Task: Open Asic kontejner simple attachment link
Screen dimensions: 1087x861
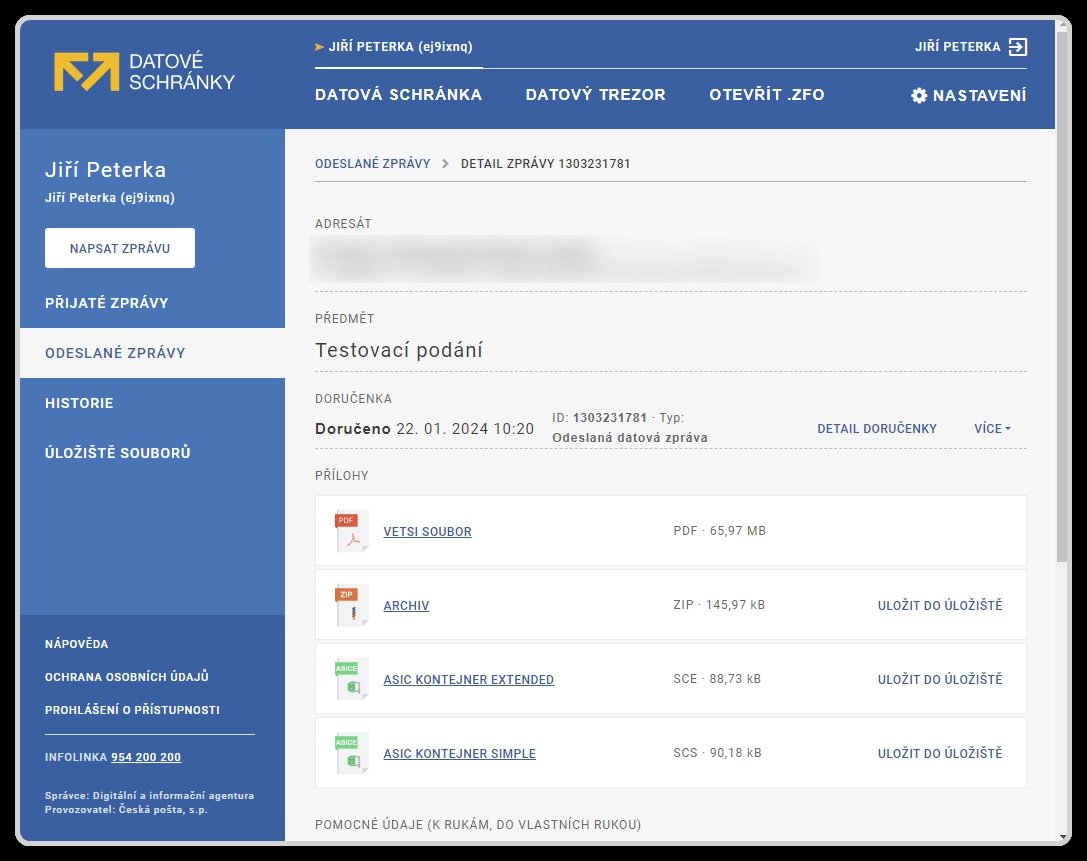Action: tap(460, 754)
